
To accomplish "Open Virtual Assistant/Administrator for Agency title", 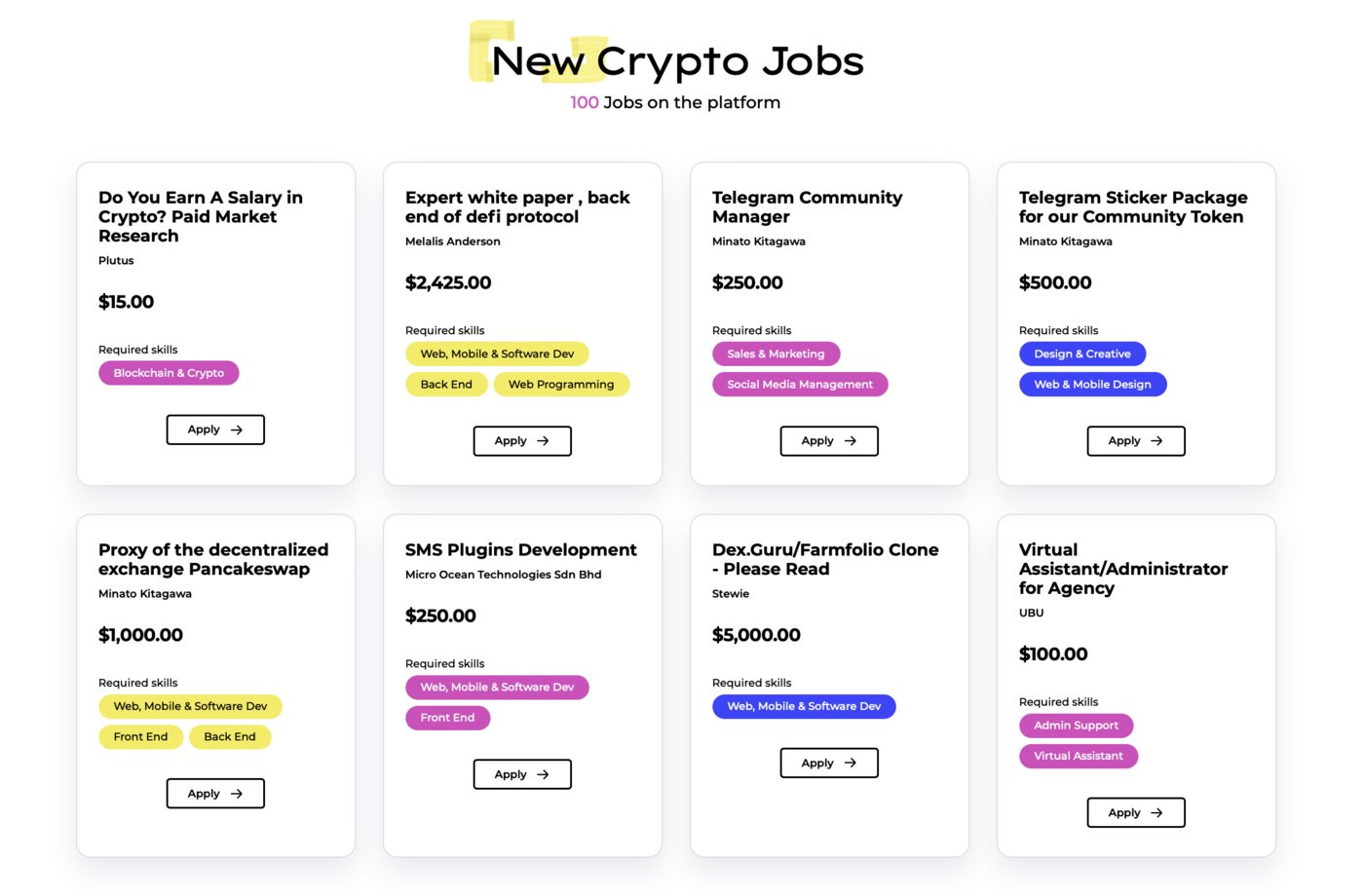I will (x=1123, y=569).
